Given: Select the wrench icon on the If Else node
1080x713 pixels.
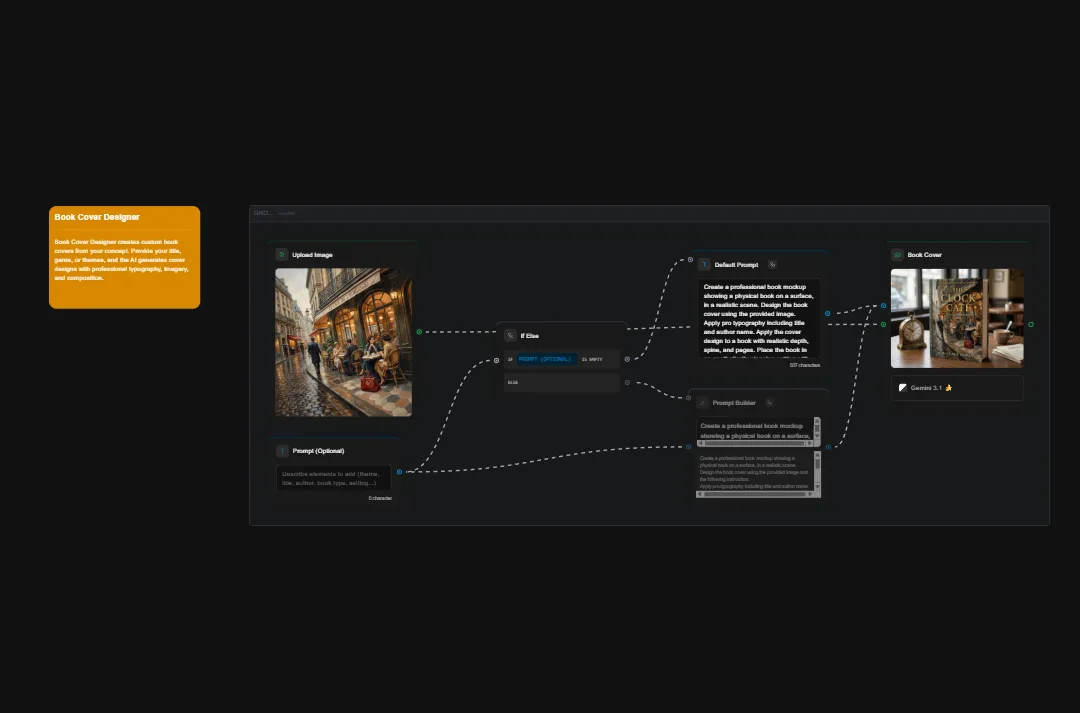Looking at the screenshot, I should [511, 336].
